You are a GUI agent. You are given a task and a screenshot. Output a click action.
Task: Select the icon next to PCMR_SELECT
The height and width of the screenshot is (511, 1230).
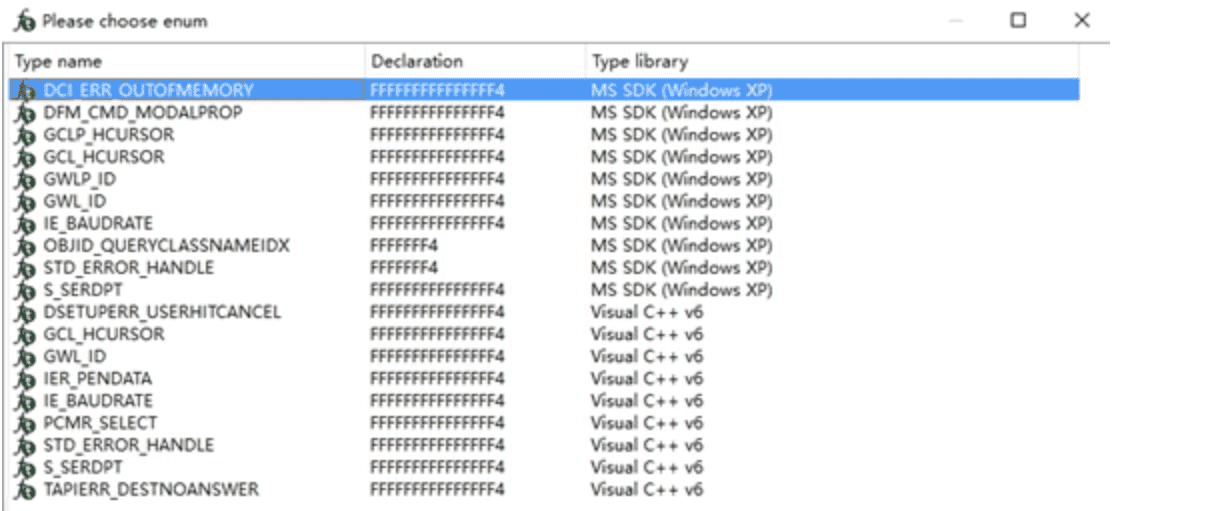click(x=26, y=424)
